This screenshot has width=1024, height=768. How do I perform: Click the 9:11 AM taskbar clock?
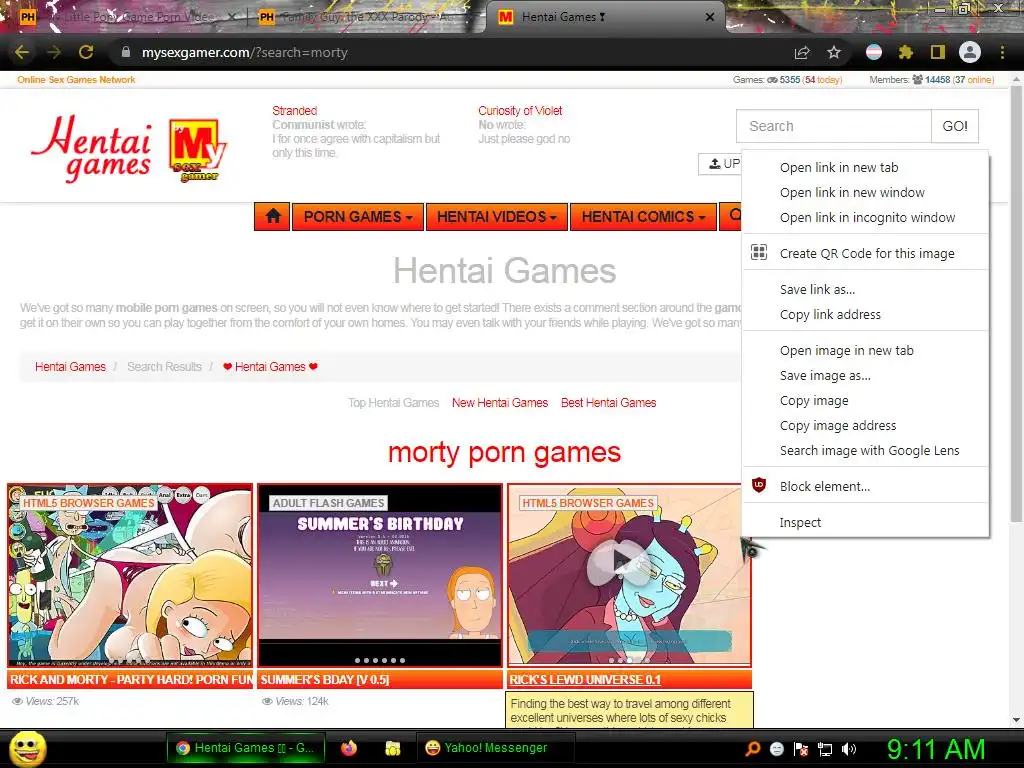[935, 748]
